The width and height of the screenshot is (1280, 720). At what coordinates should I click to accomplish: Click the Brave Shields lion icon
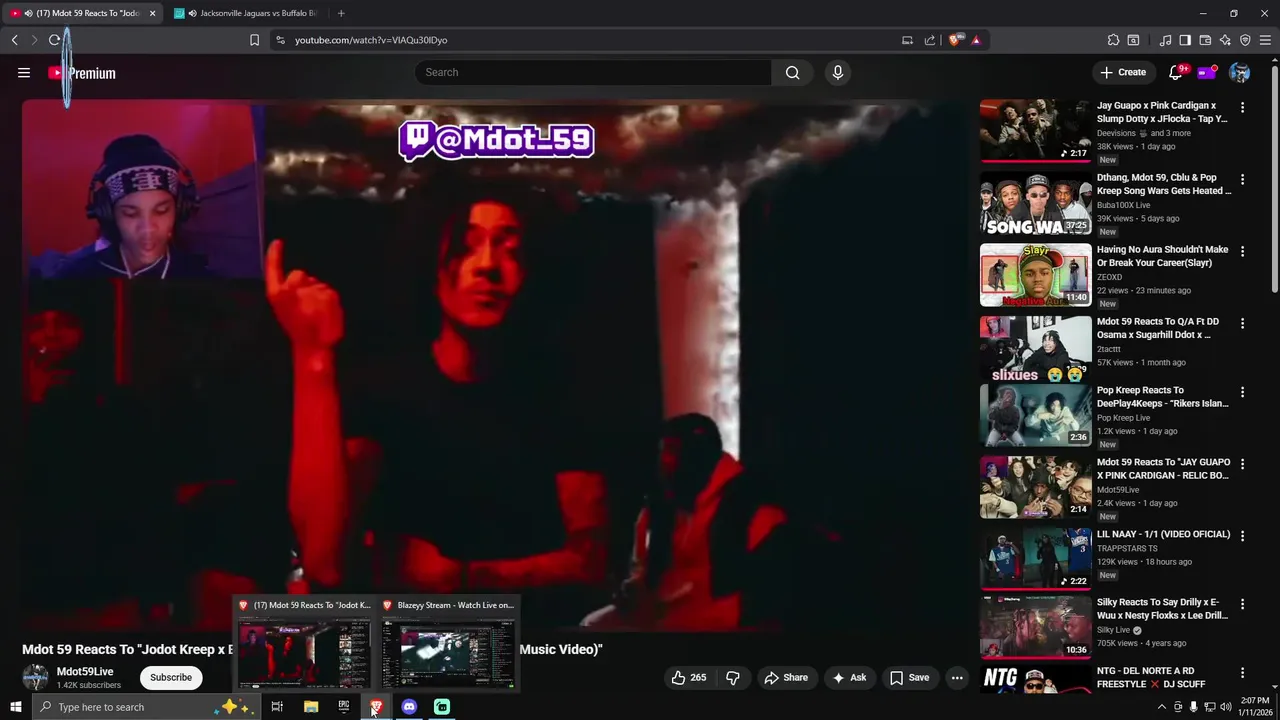[954, 40]
